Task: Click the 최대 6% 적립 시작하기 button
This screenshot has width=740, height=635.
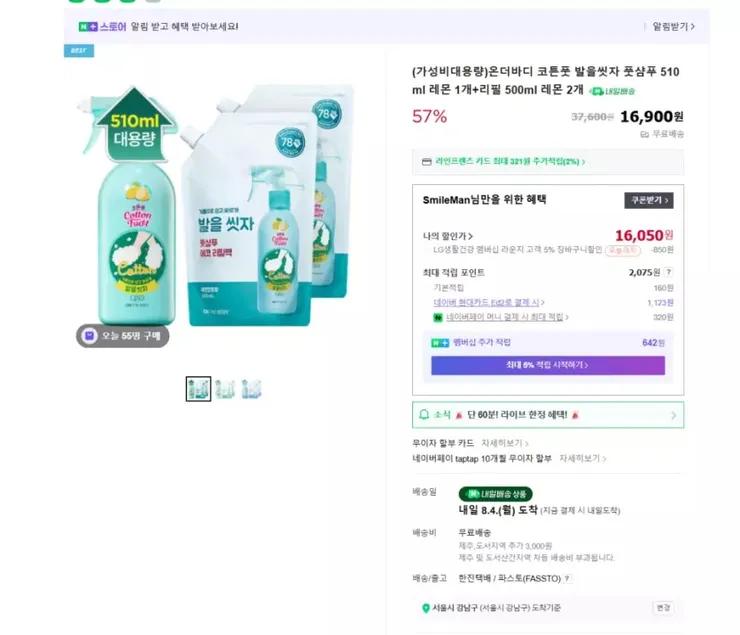Action: point(548,365)
